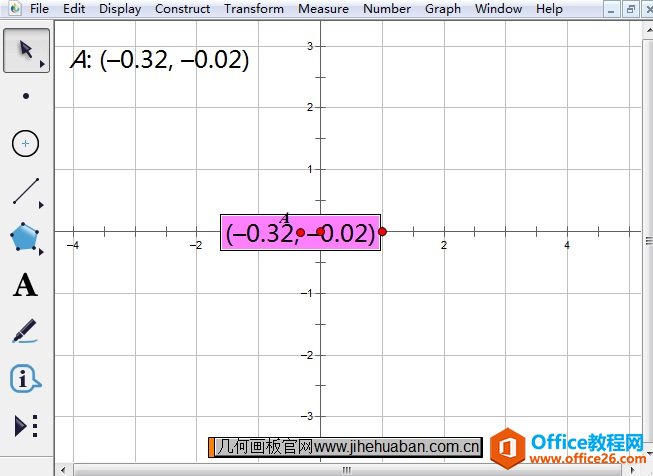Open the File menu

pyautogui.click(x=39, y=9)
